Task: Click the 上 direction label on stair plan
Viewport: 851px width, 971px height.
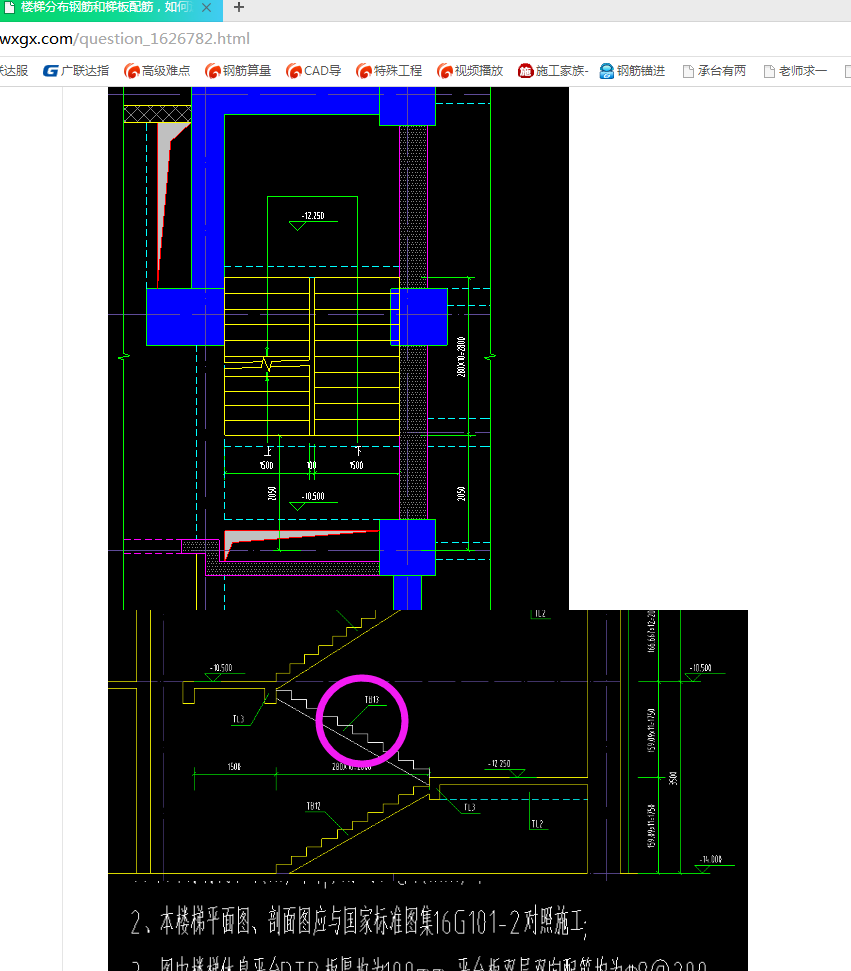Action: click(x=268, y=451)
